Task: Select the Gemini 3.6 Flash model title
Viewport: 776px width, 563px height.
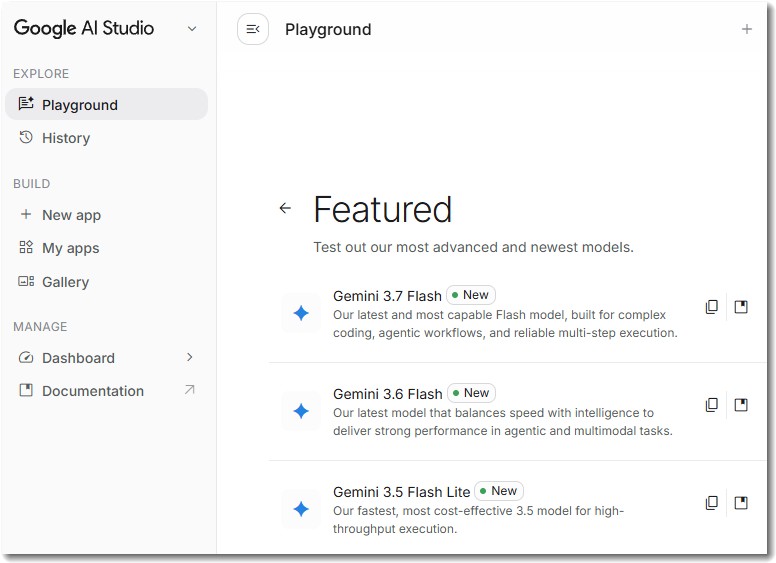Action: click(x=388, y=394)
